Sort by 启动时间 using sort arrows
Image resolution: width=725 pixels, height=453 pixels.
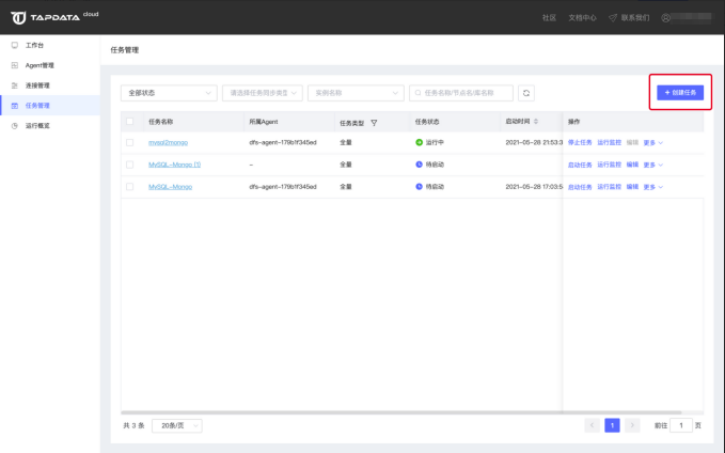[536, 121]
